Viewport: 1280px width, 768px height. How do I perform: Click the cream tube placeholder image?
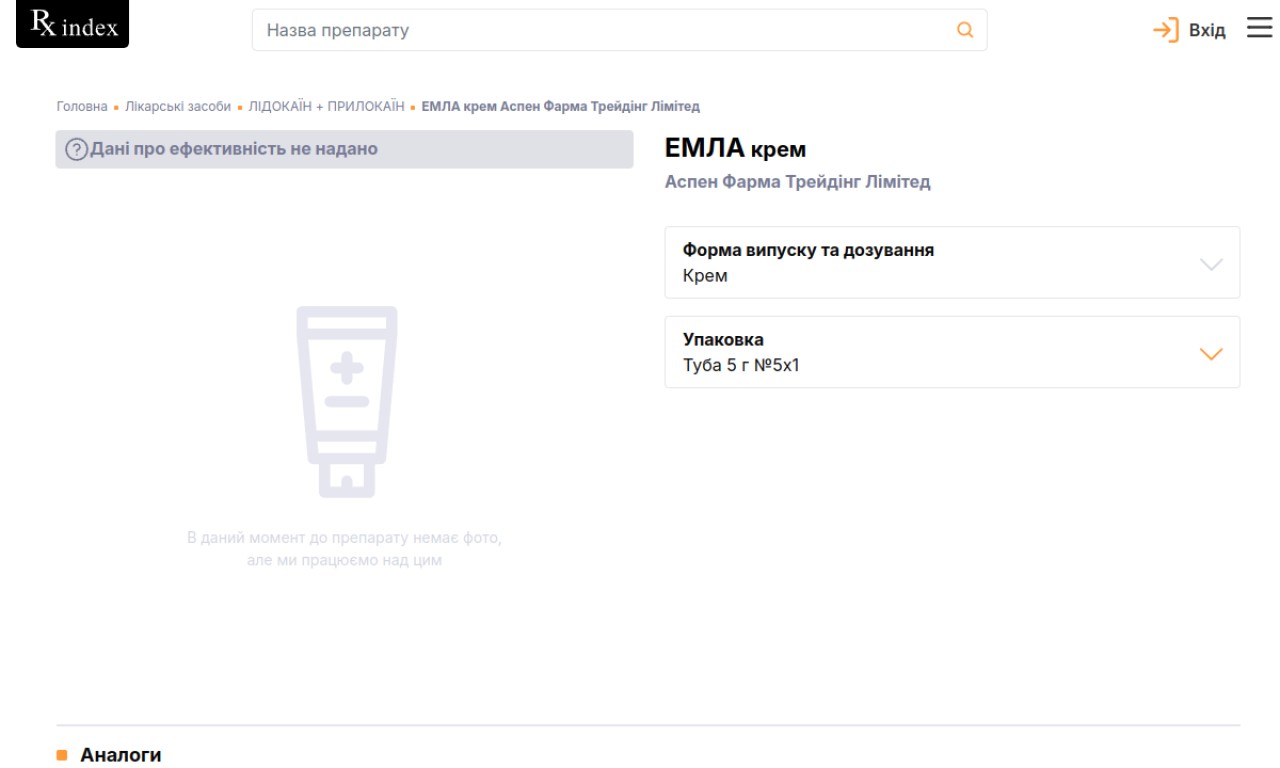coord(345,401)
